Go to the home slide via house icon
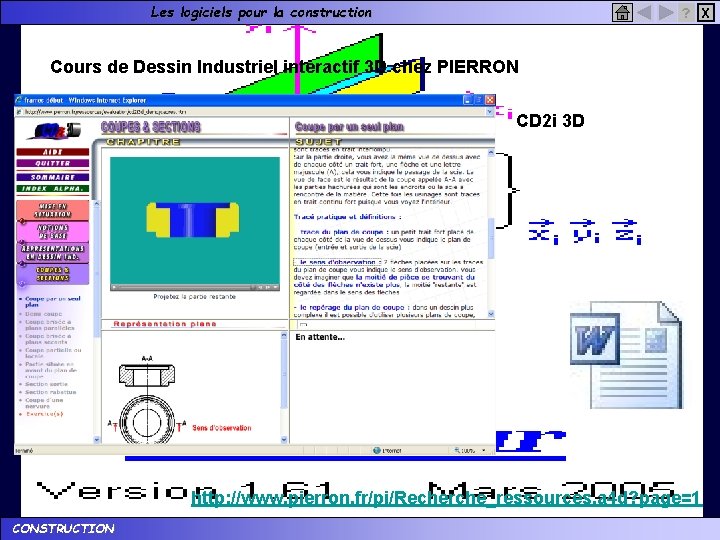The height and width of the screenshot is (540, 720). tap(622, 12)
